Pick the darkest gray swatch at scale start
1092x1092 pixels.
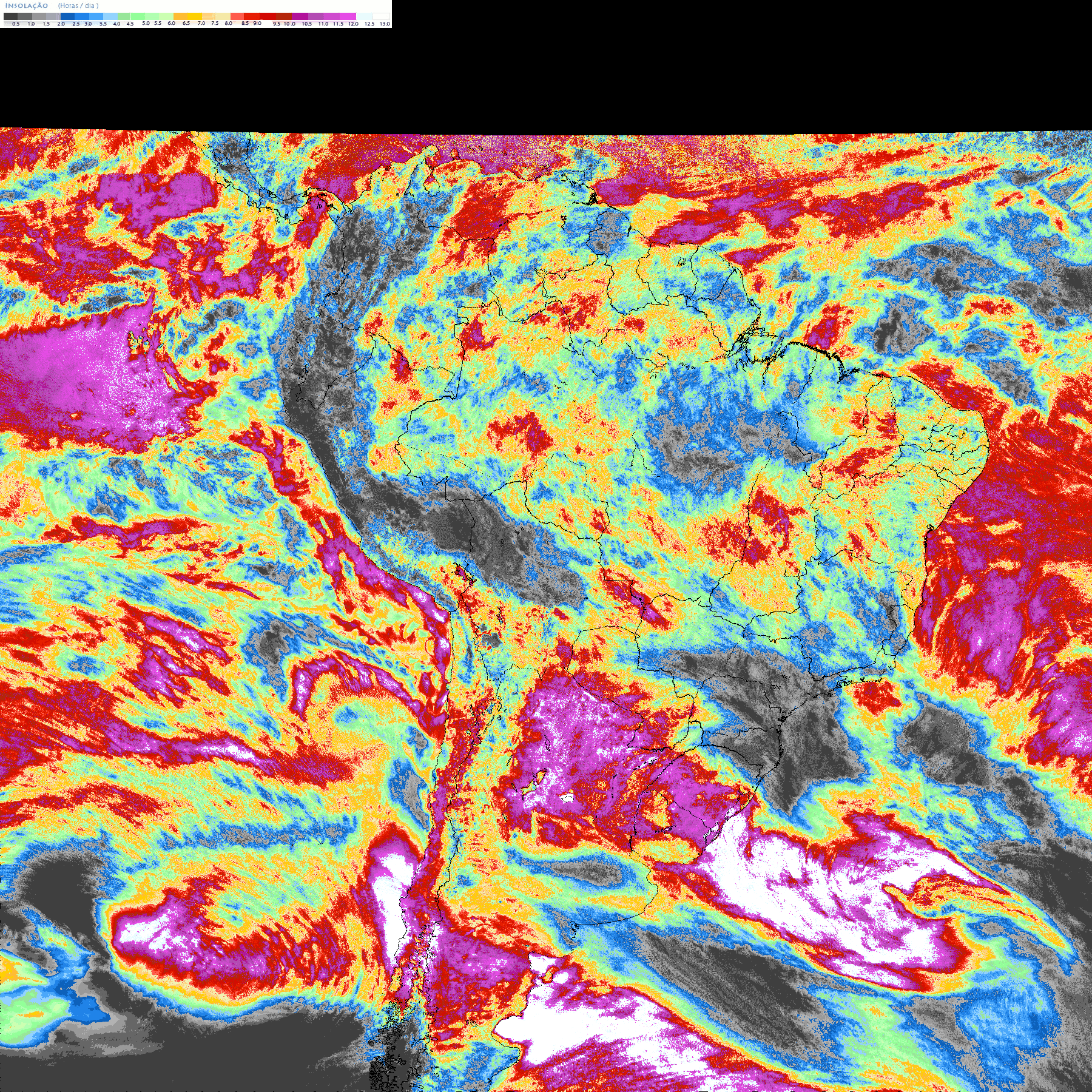click(10, 16)
